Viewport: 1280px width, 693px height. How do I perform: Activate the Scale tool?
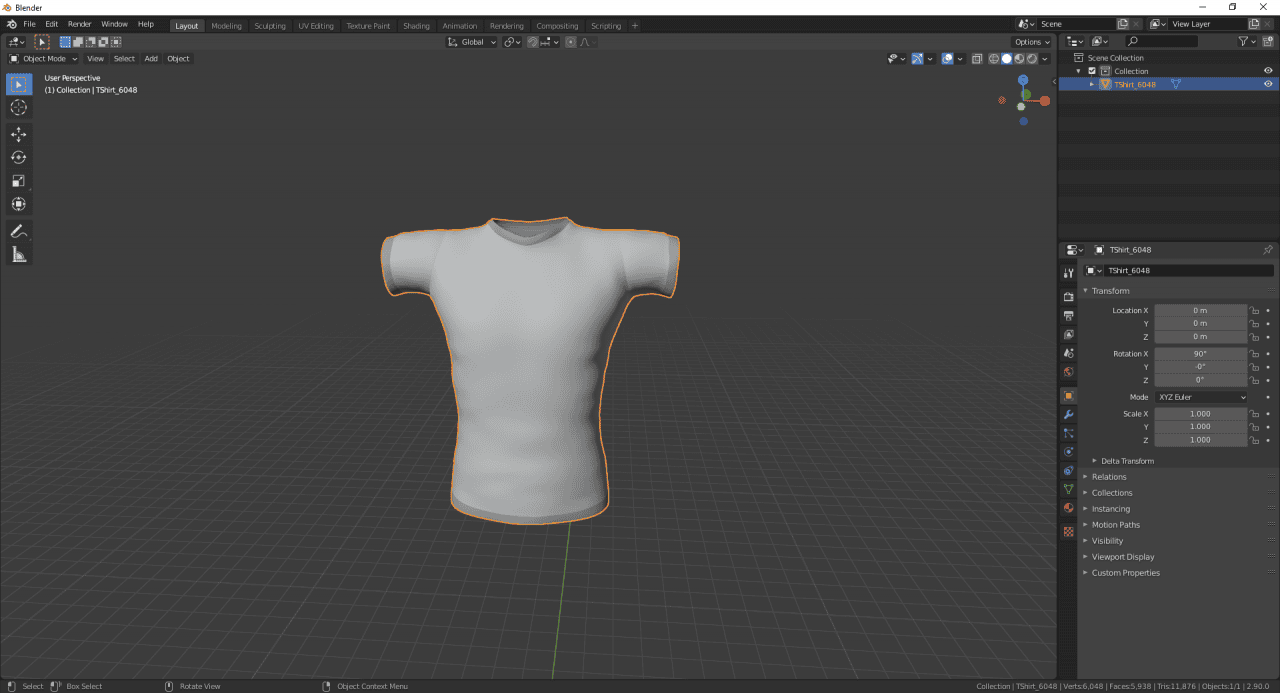(x=18, y=180)
